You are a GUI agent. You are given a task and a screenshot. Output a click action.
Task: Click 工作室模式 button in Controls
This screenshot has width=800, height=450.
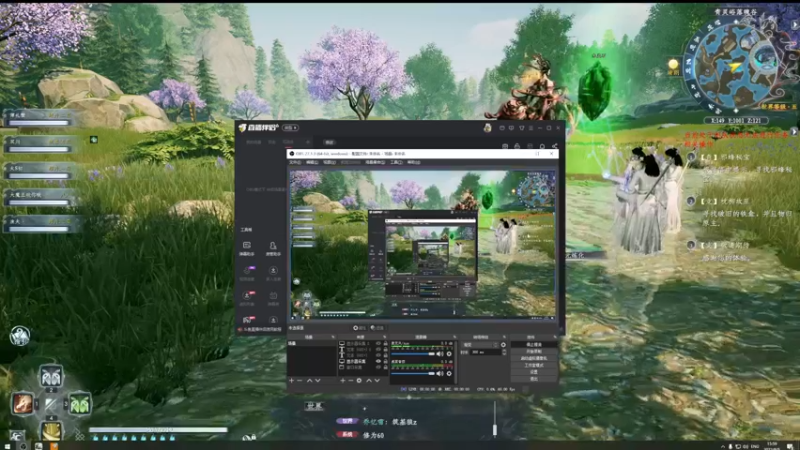(534, 365)
